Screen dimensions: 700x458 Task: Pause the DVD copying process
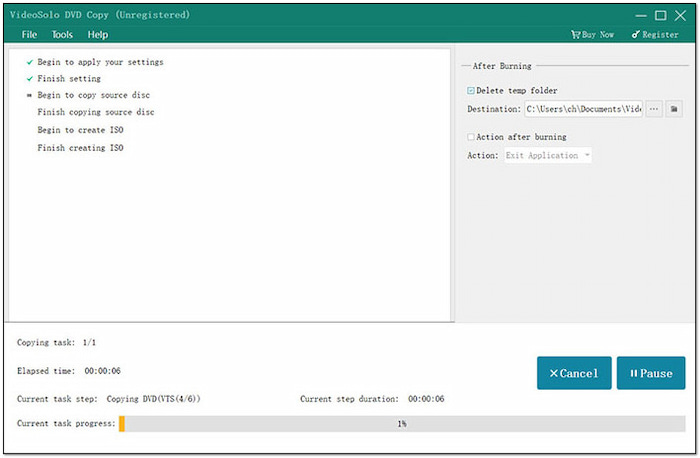(651, 373)
